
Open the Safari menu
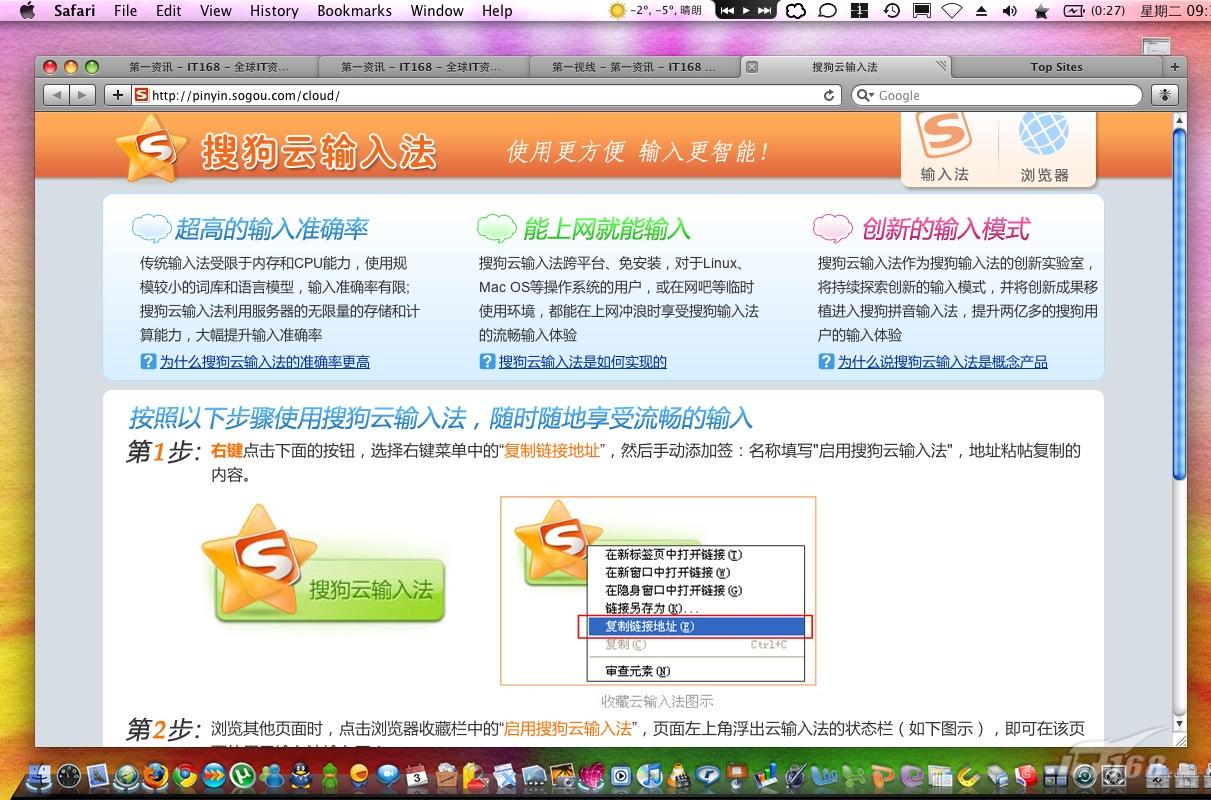click(x=75, y=11)
